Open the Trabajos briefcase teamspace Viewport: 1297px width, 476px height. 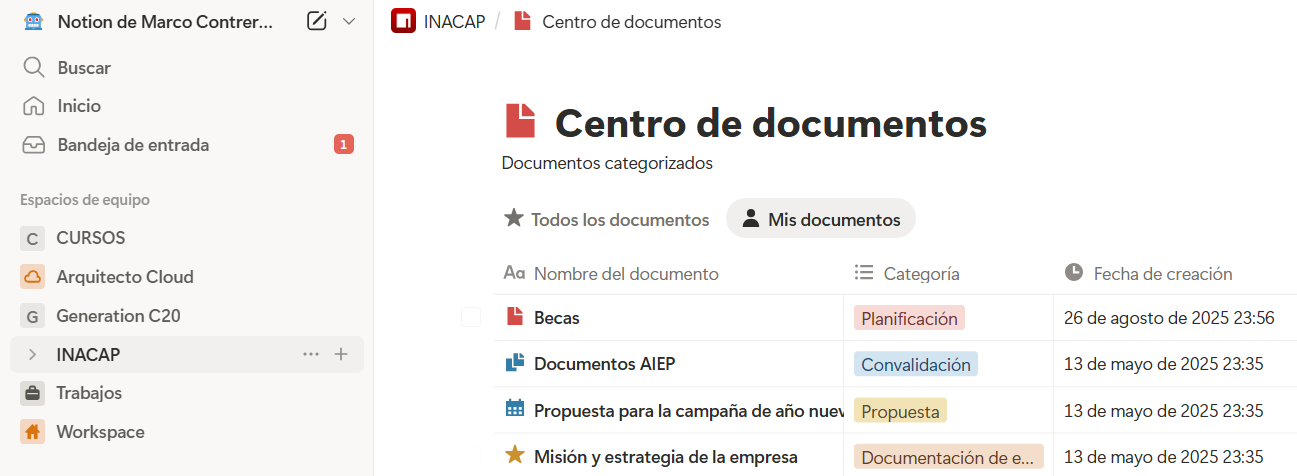click(88, 393)
